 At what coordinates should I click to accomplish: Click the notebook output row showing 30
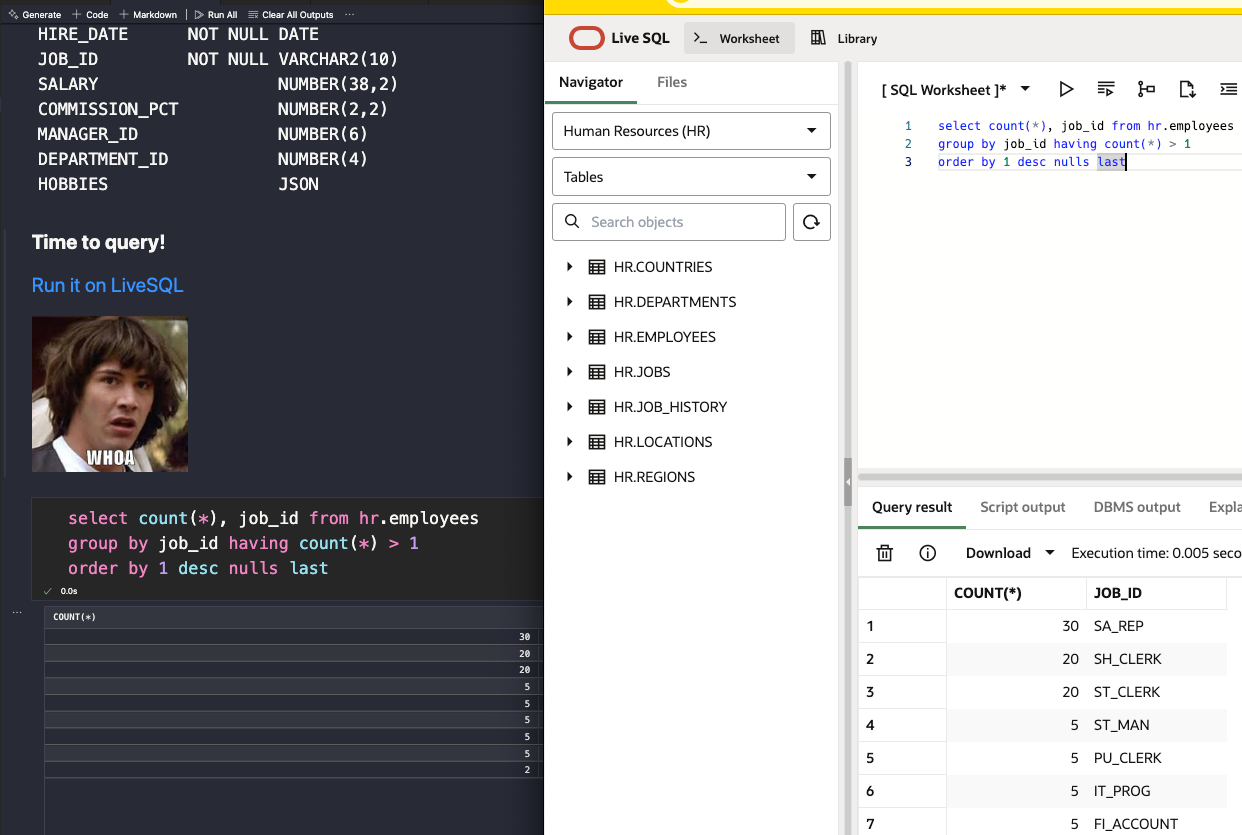coord(292,637)
